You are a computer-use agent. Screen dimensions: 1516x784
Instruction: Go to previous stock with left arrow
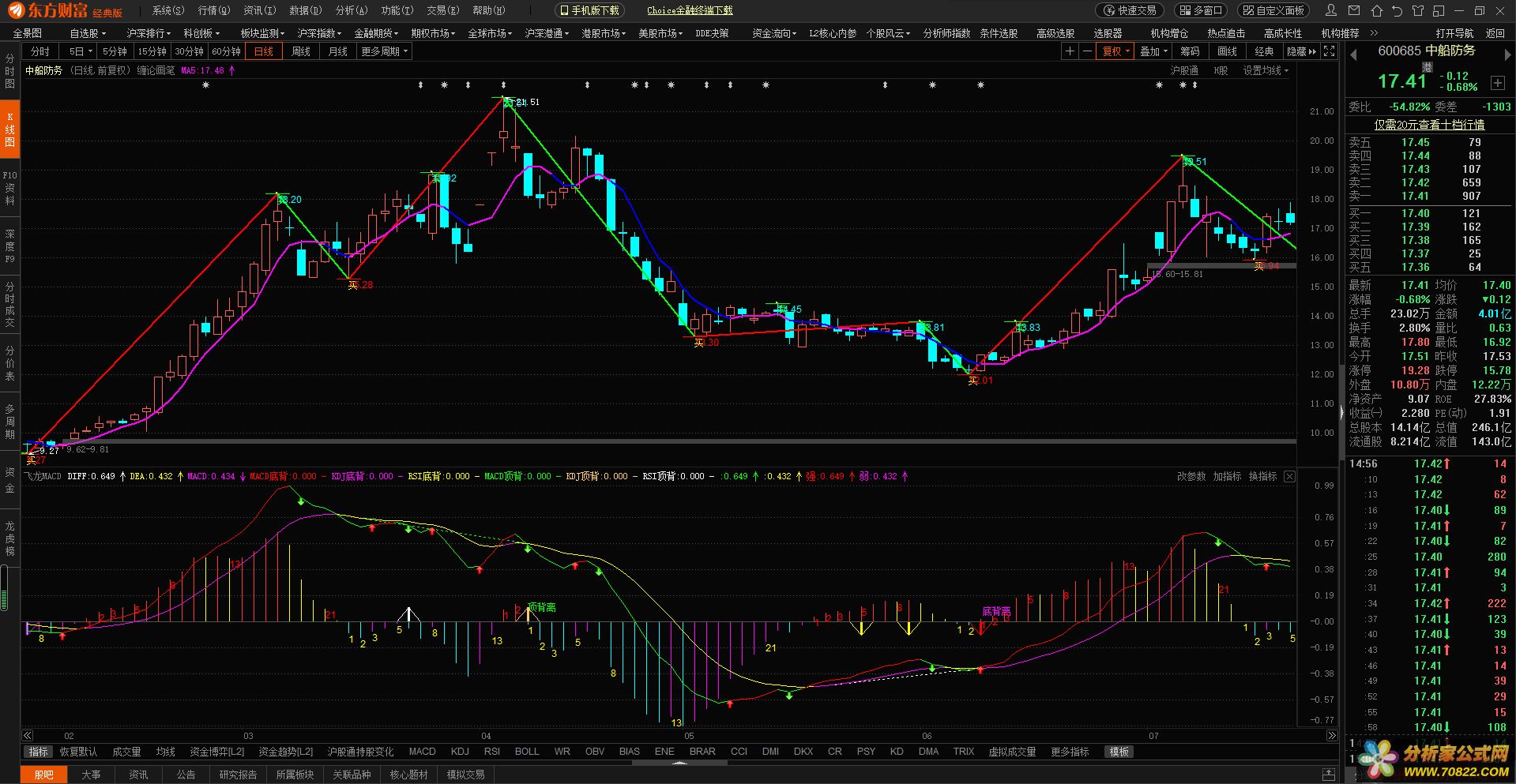(x=1353, y=54)
